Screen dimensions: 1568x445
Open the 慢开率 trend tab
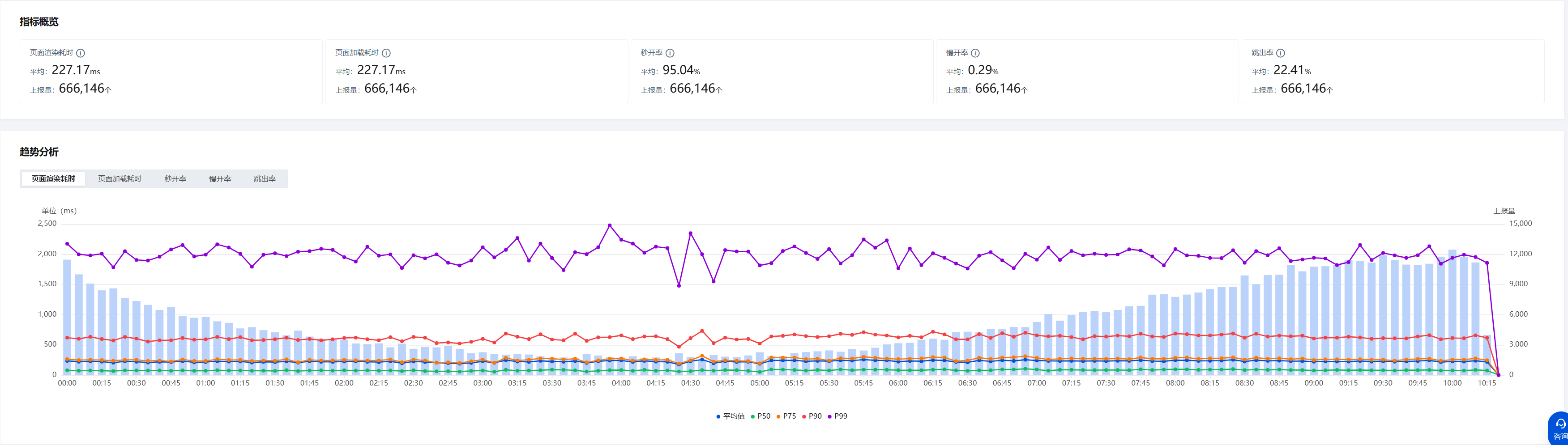click(220, 179)
